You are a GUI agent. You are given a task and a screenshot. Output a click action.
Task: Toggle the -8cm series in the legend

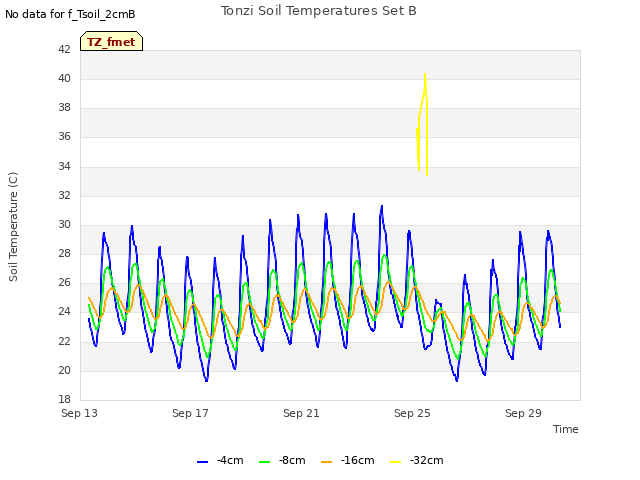pos(282,460)
